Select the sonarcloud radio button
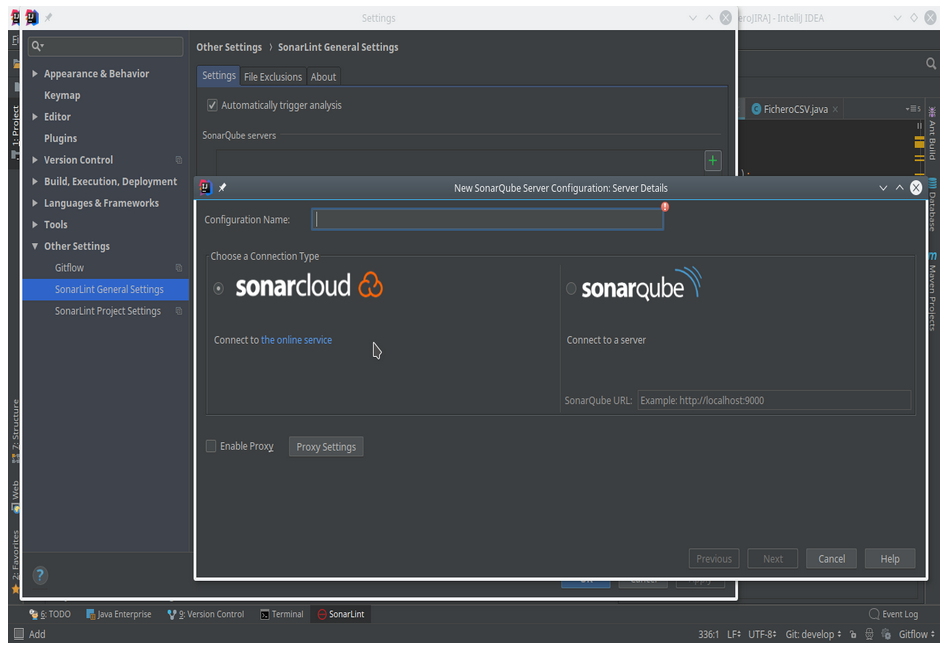The height and width of the screenshot is (651, 948). tap(218, 289)
